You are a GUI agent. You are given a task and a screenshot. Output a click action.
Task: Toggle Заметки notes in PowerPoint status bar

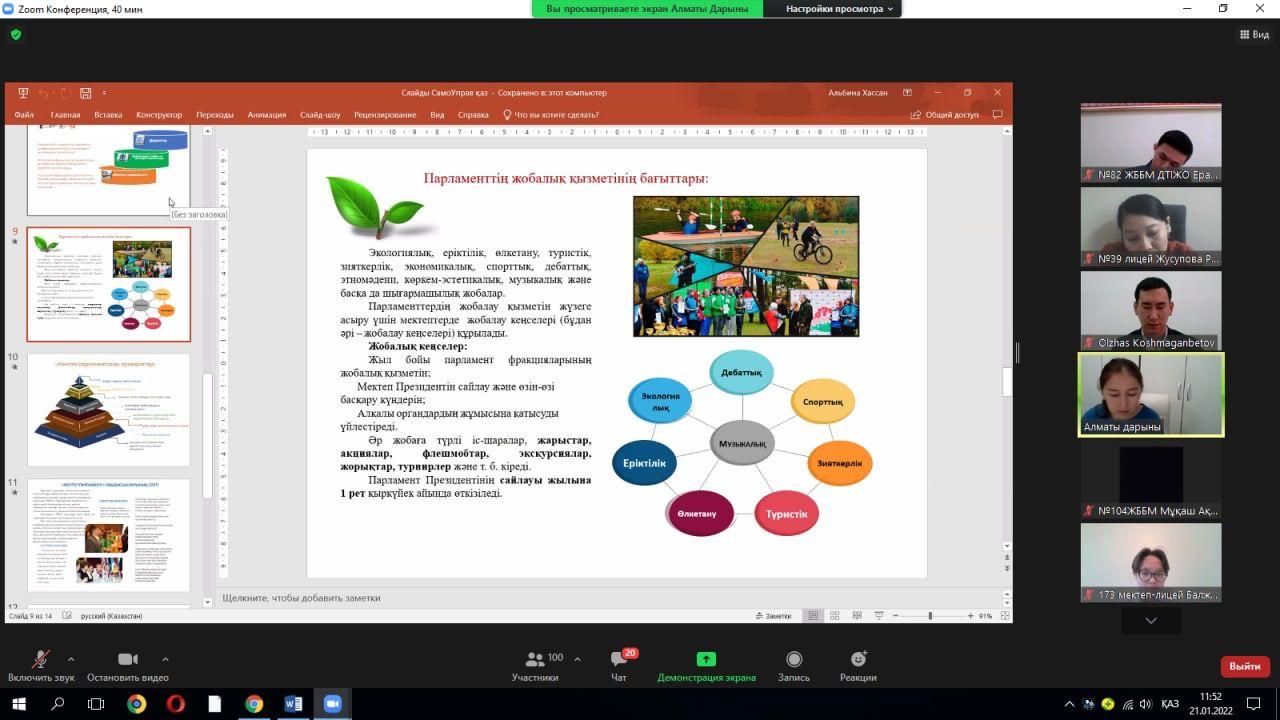pos(773,616)
